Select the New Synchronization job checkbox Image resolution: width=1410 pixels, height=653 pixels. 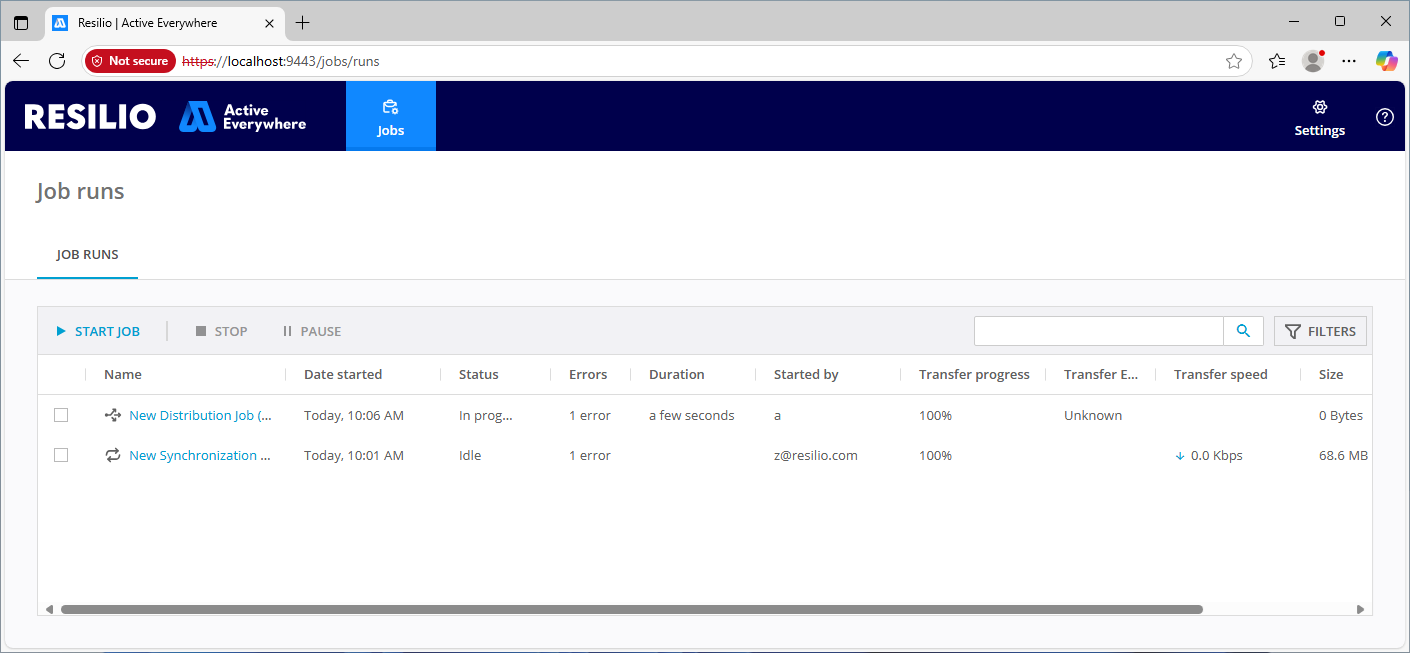[61, 455]
